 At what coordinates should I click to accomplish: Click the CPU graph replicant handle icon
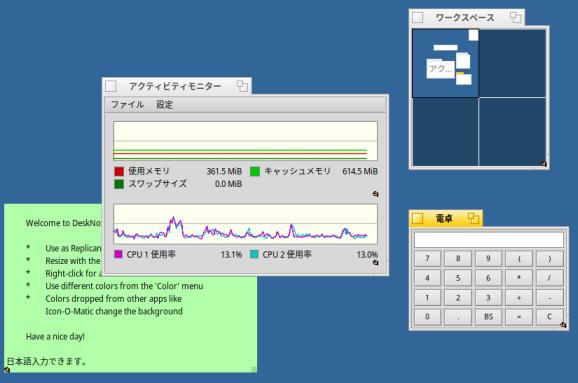point(375,262)
